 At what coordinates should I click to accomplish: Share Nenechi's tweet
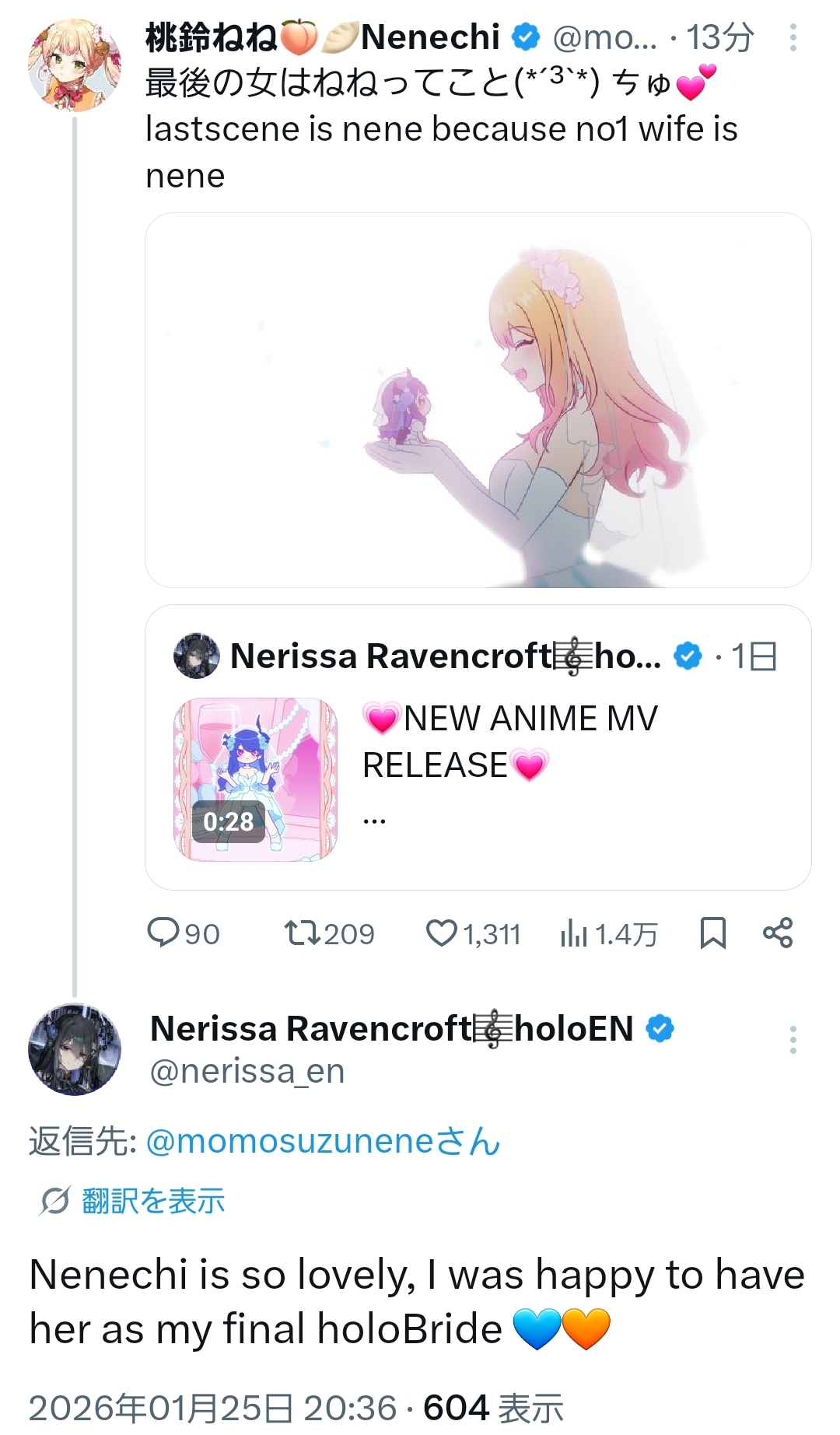[778, 933]
